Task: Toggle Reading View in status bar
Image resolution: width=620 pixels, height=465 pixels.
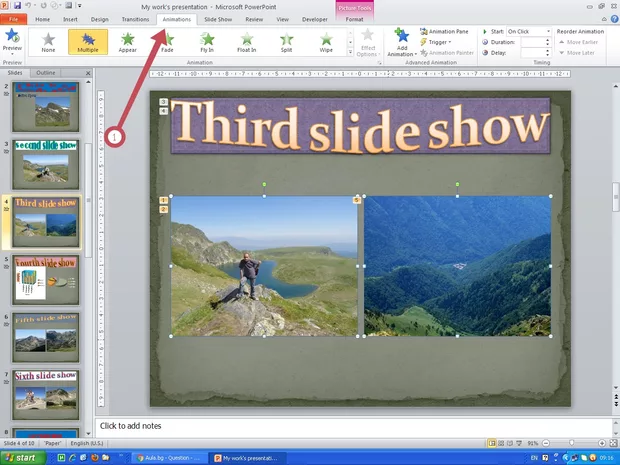Action: (x=512, y=443)
